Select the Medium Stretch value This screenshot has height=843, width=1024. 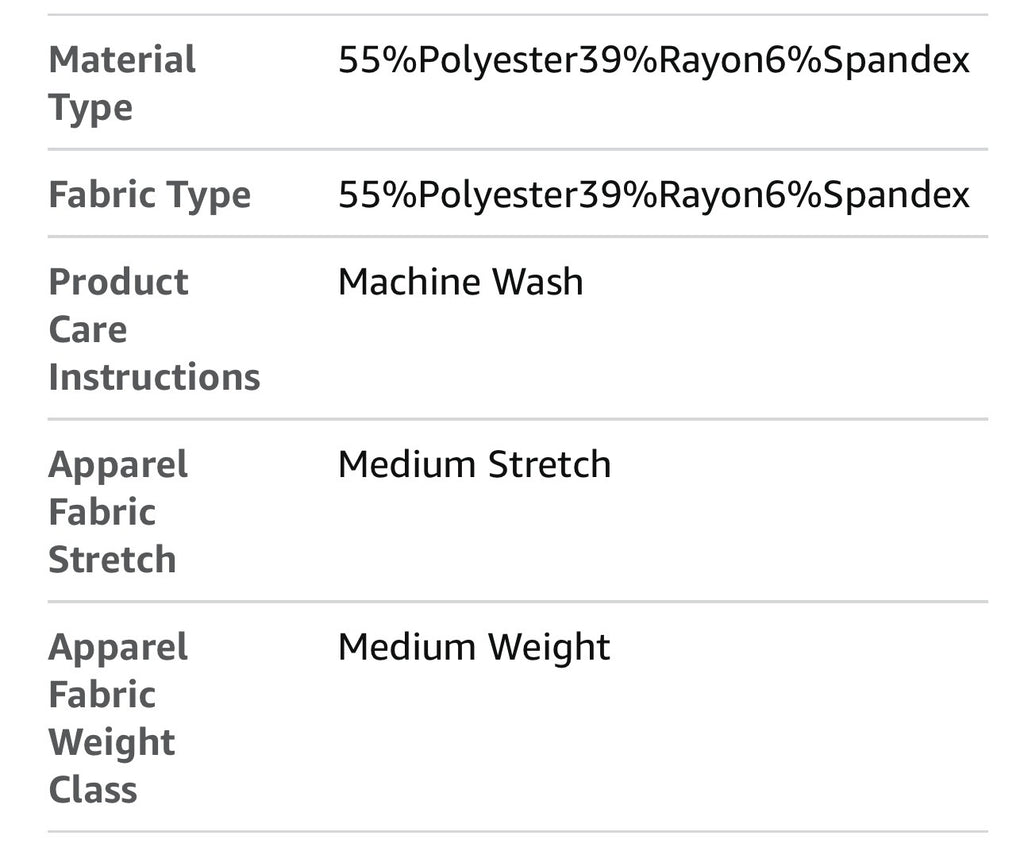click(475, 465)
